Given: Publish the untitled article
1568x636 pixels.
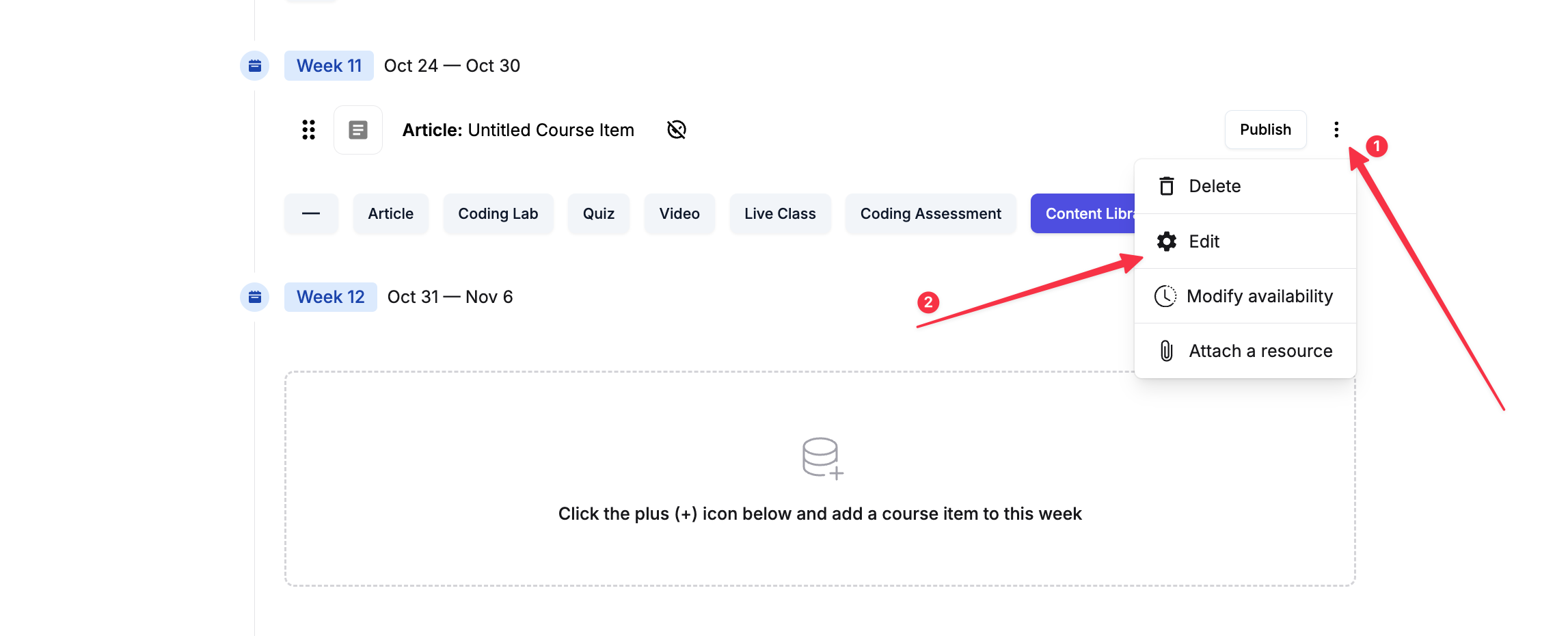Looking at the screenshot, I should (1265, 130).
